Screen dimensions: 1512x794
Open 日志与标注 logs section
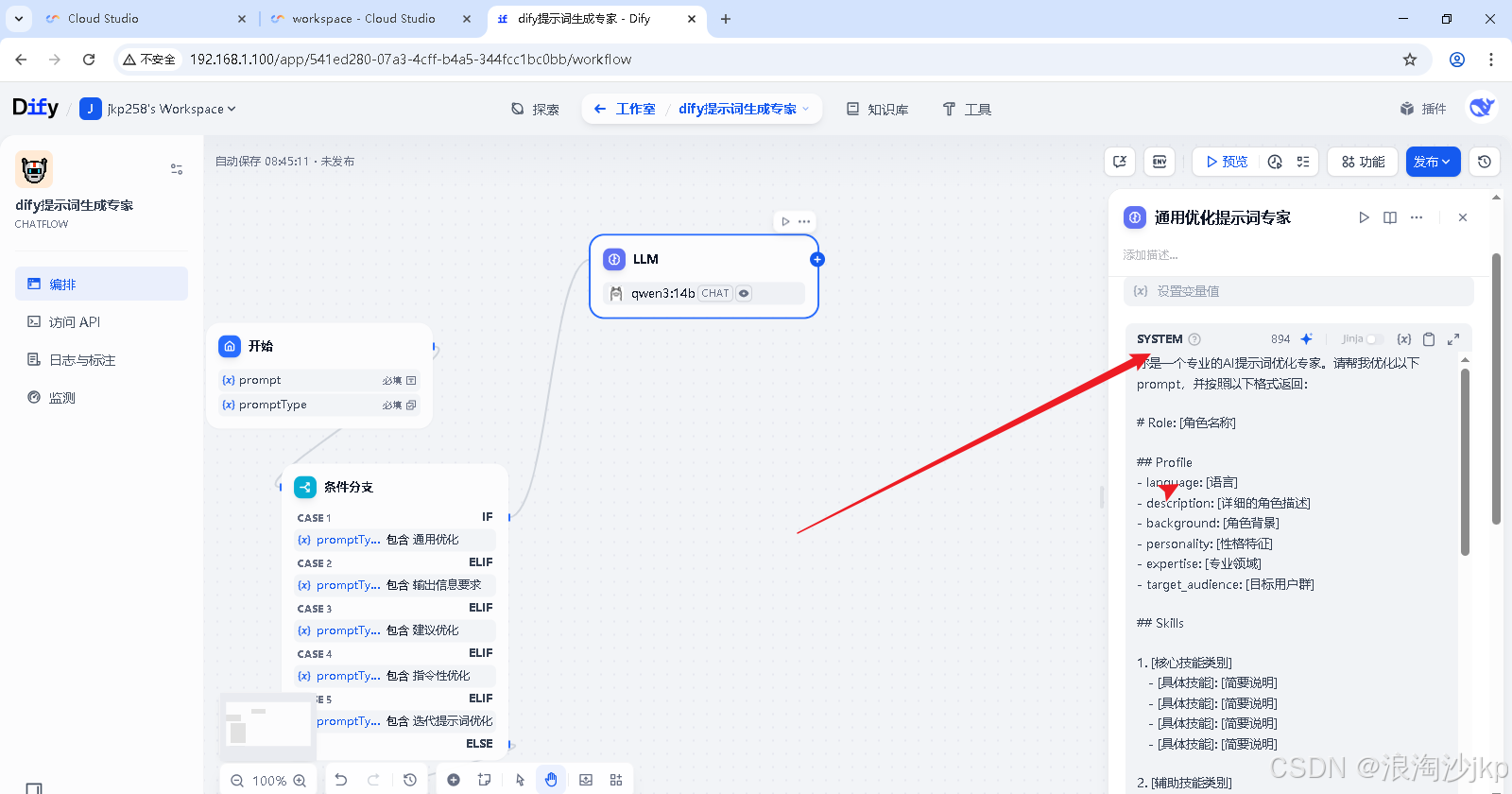click(101, 359)
